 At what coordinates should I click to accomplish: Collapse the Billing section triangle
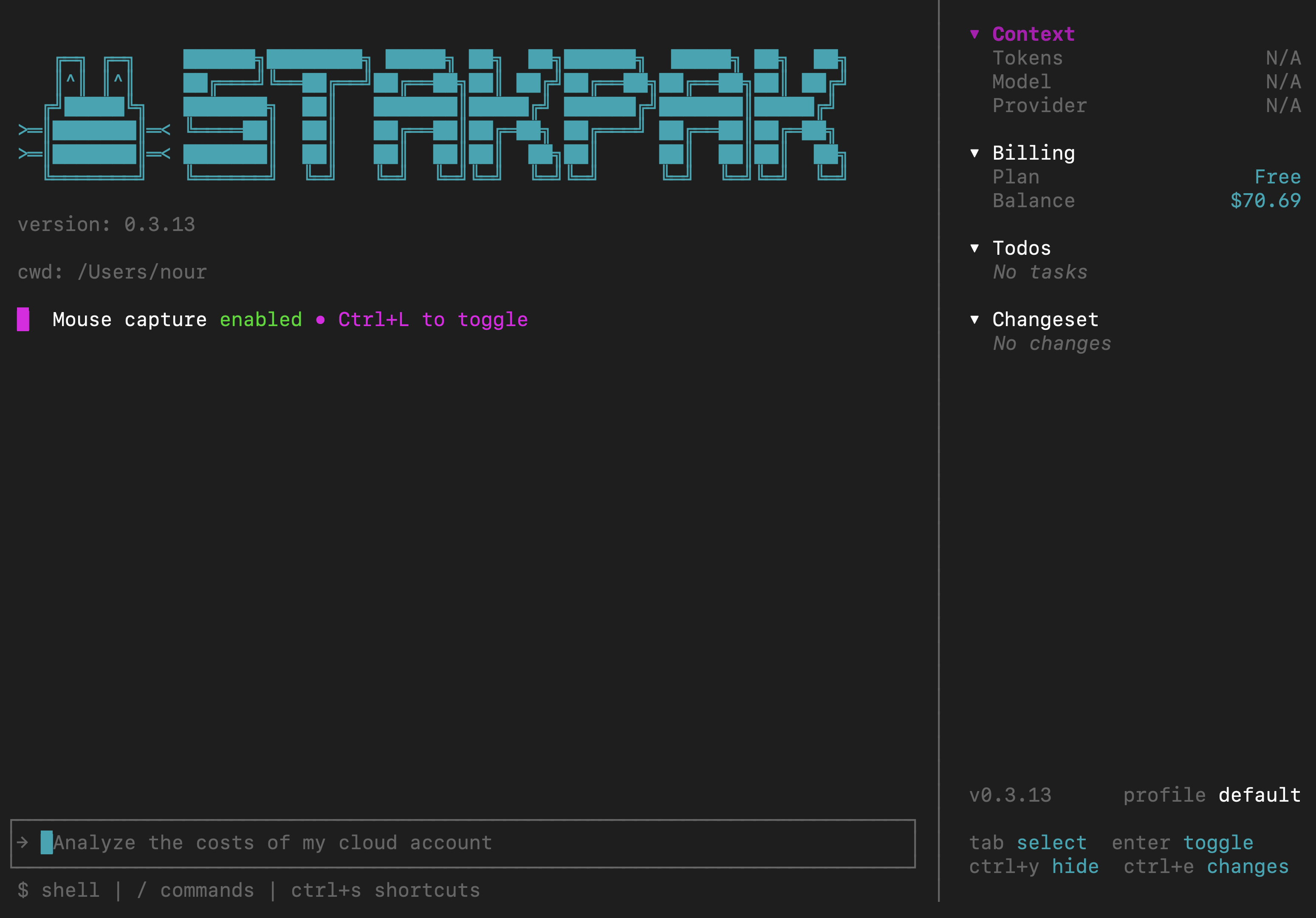click(x=974, y=153)
